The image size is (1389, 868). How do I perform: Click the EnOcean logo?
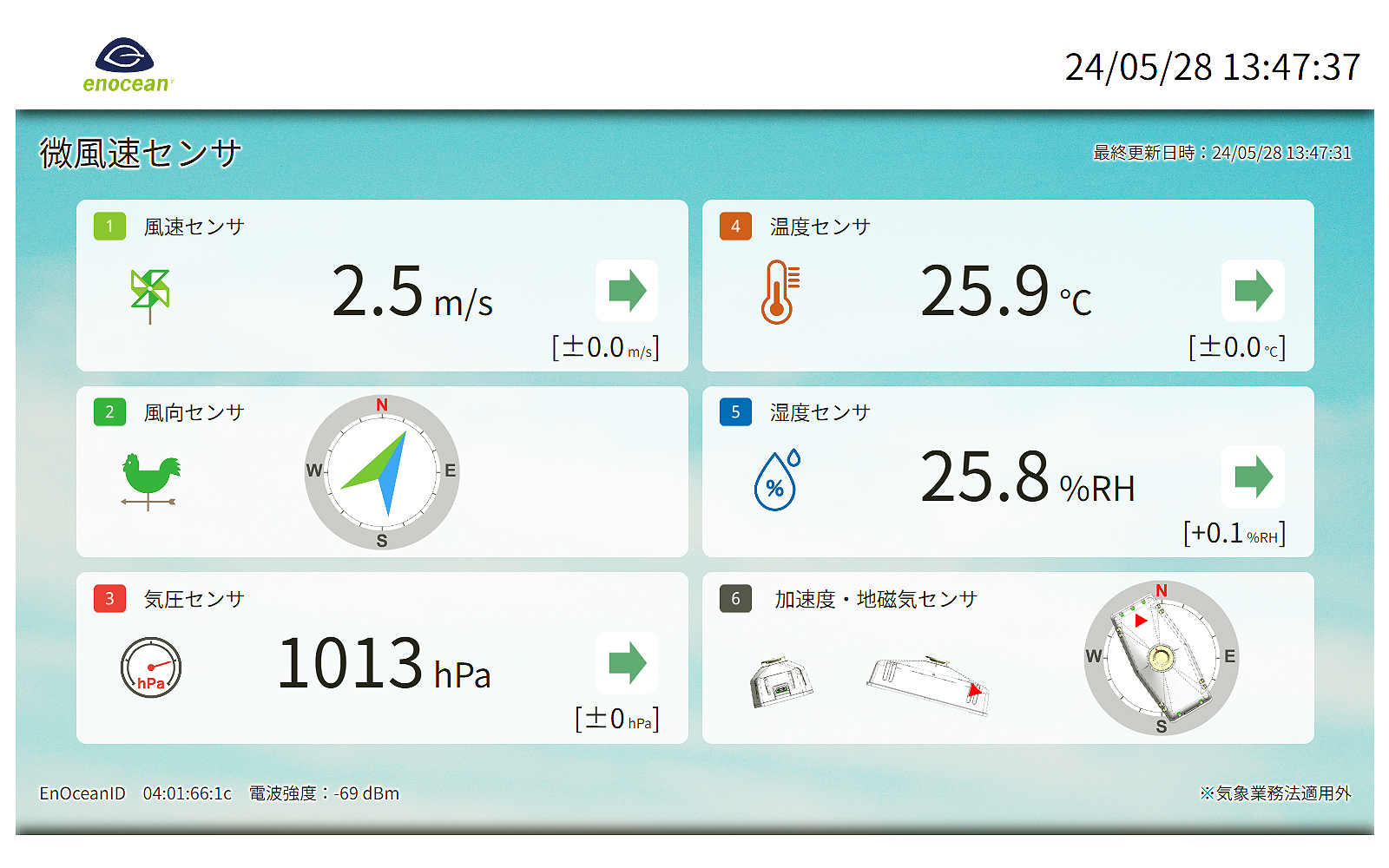click(x=127, y=65)
